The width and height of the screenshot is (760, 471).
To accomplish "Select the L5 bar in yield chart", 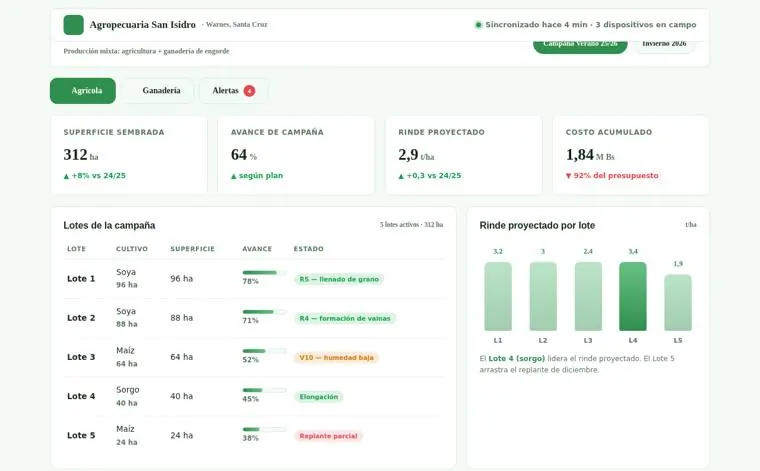I will [678, 303].
